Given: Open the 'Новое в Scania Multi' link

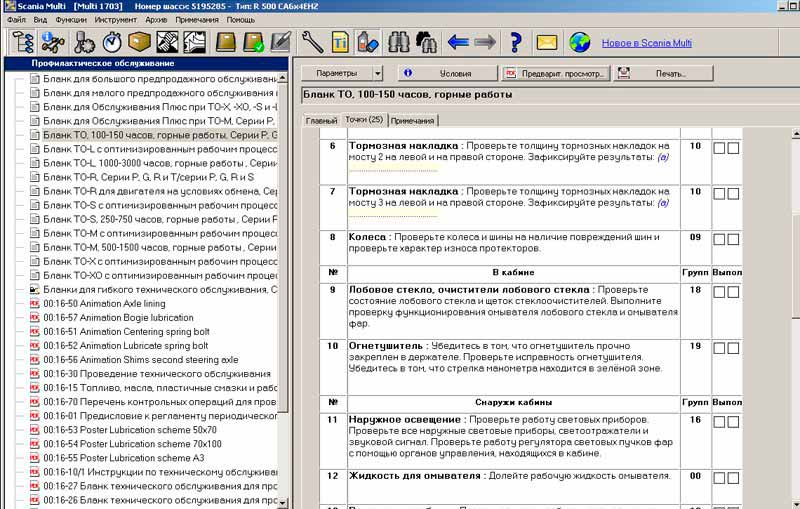Looking at the screenshot, I should click(x=646, y=43).
